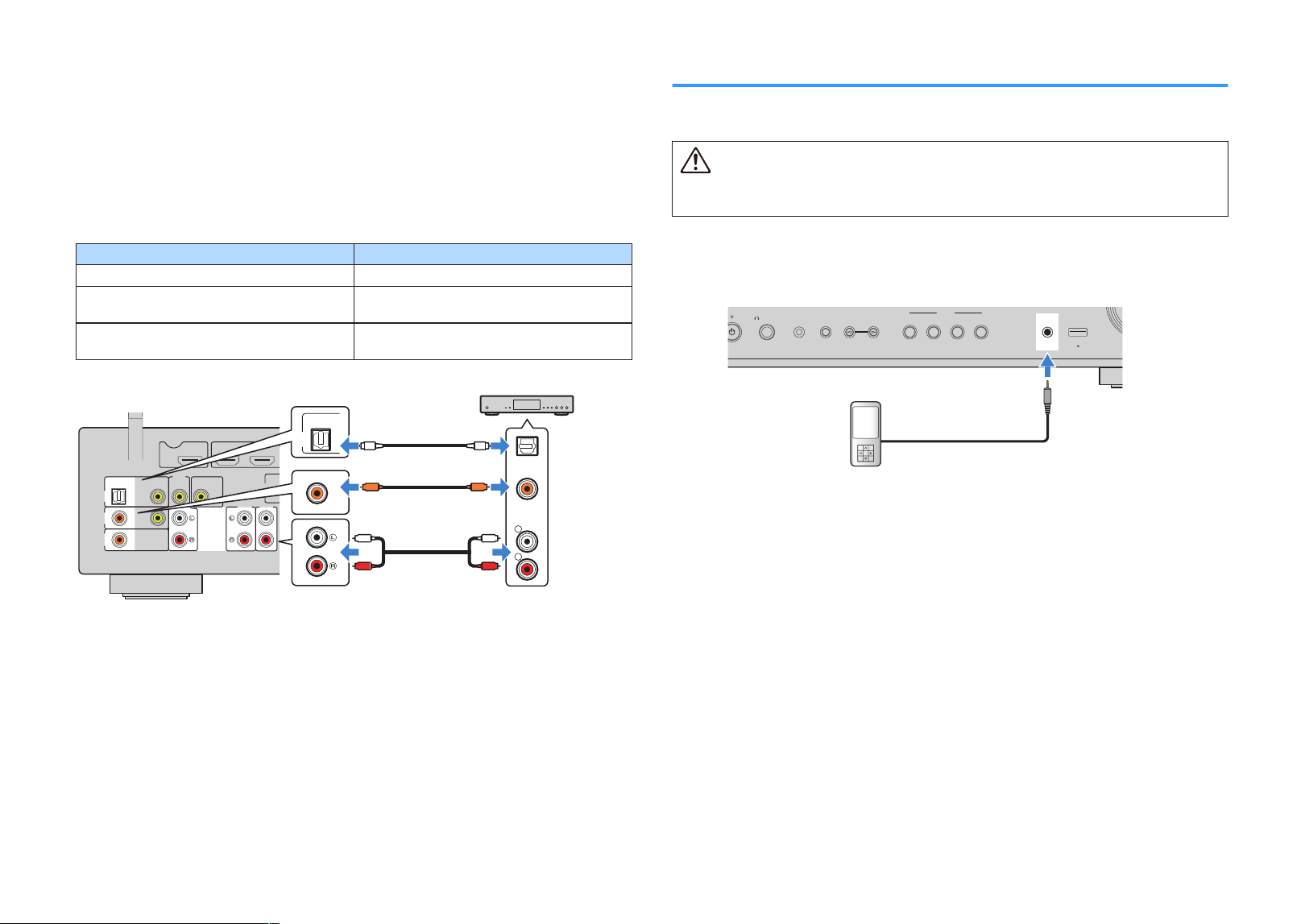Click the warning triangle caution icon
This screenshot has width=1305, height=924.
click(x=695, y=160)
